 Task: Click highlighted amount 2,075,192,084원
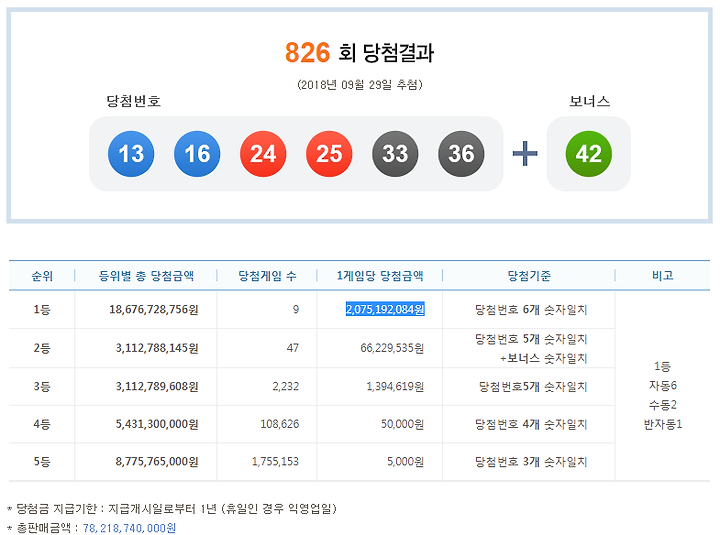click(x=385, y=310)
